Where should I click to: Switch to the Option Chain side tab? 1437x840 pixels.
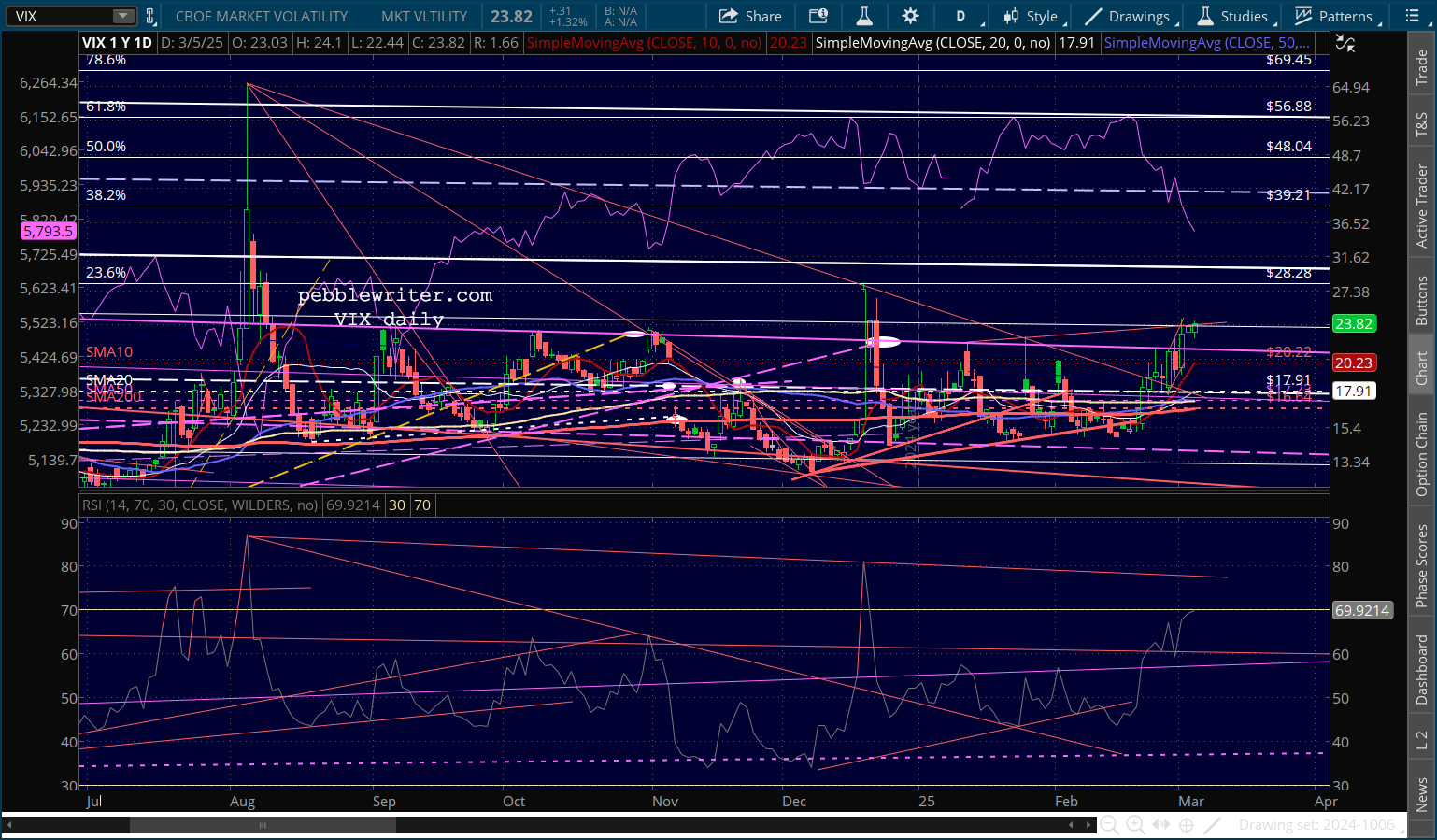pos(1422,454)
